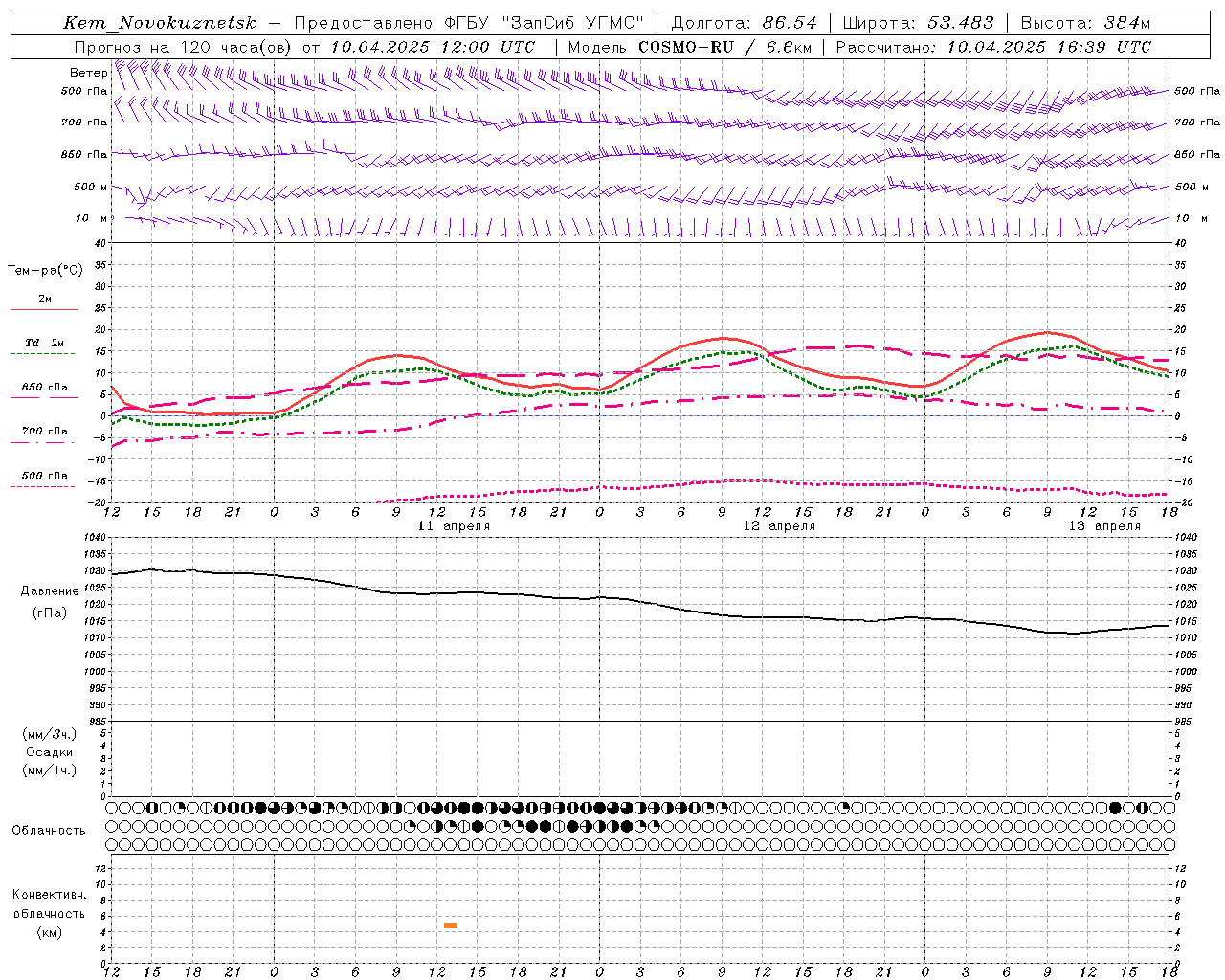Click the '2м' temperature legend entry

coord(44,302)
